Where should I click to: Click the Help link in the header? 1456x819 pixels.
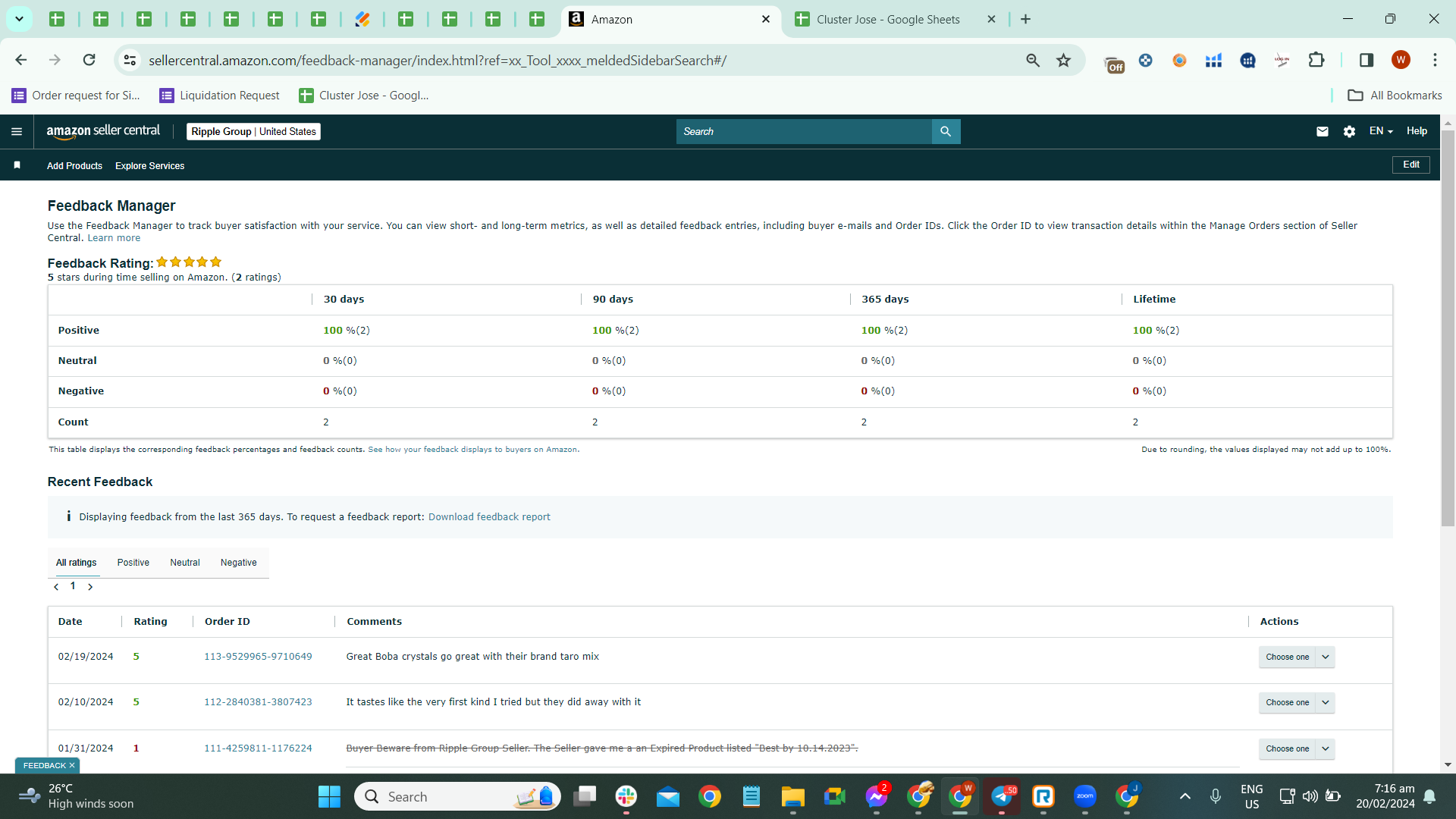(x=1417, y=131)
